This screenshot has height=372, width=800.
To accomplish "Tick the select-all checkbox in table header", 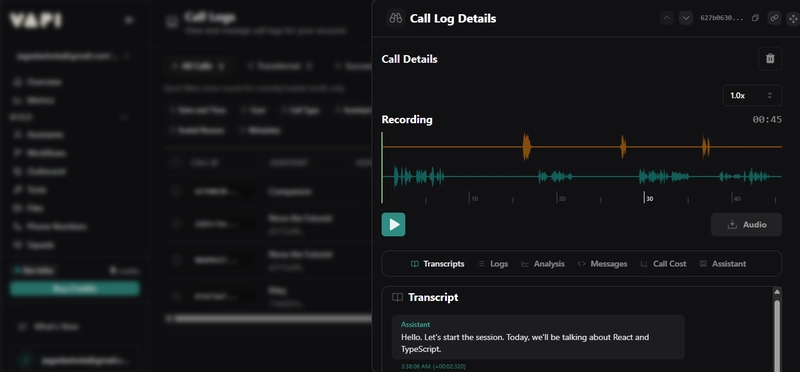I will 177,163.
